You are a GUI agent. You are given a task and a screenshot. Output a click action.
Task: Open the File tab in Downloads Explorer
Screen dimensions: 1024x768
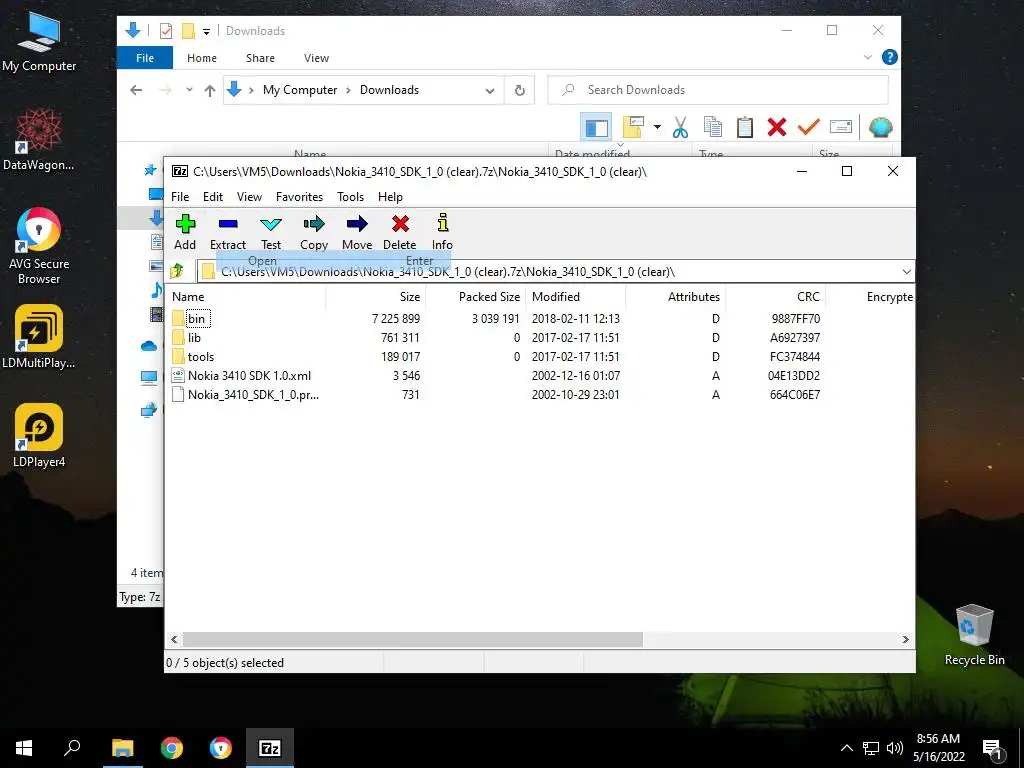point(145,57)
